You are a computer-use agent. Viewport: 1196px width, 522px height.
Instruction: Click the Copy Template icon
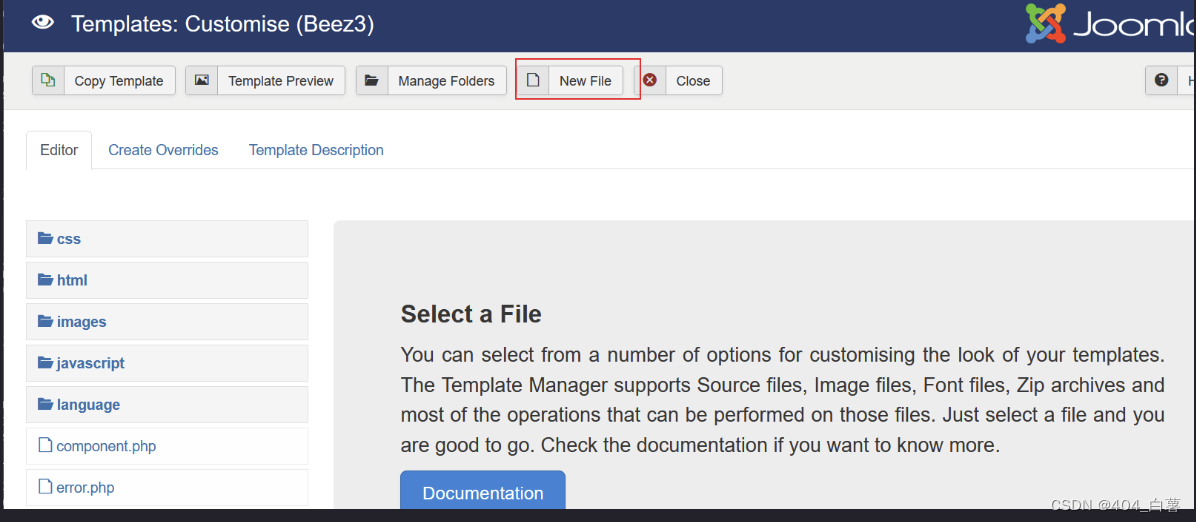pos(48,81)
